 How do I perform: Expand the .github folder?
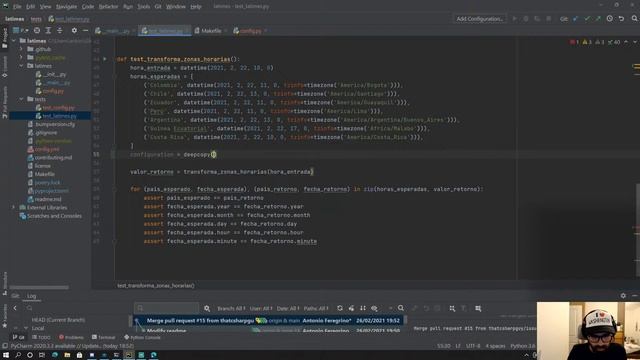click(21, 49)
